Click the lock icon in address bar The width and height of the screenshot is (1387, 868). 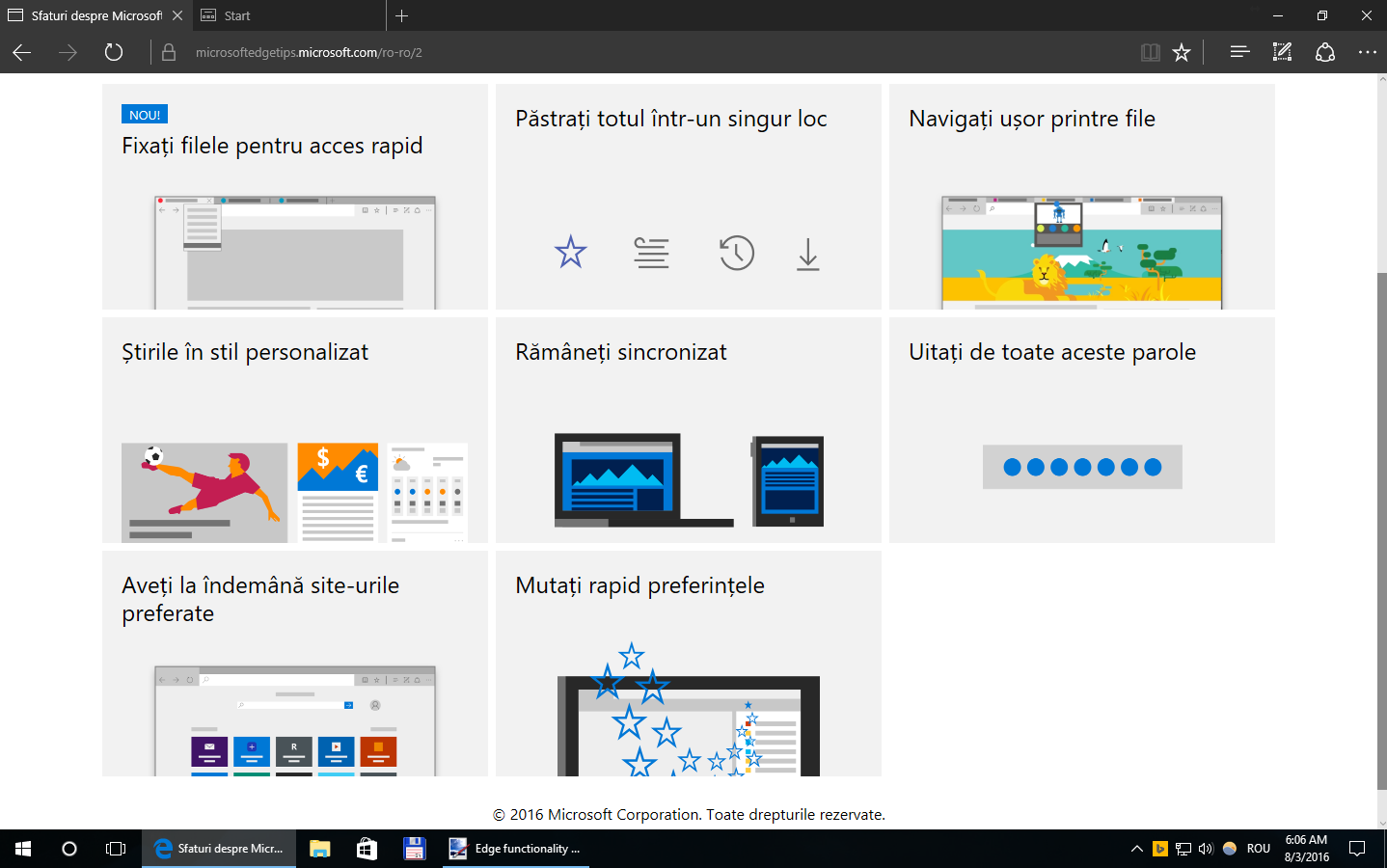(x=169, y=52)
